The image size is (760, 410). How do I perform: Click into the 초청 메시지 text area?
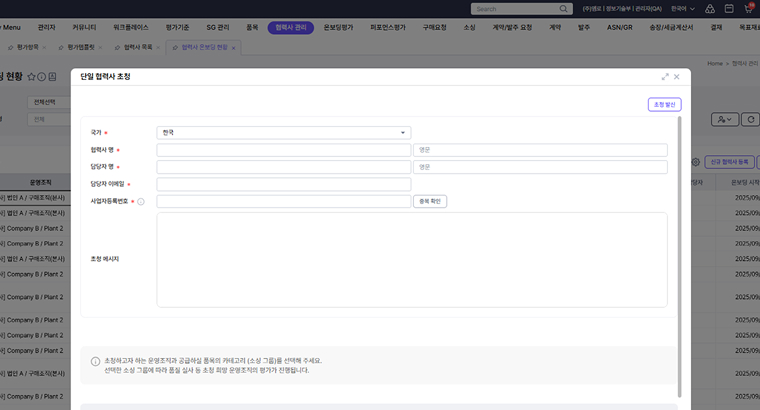pos(411,259)
